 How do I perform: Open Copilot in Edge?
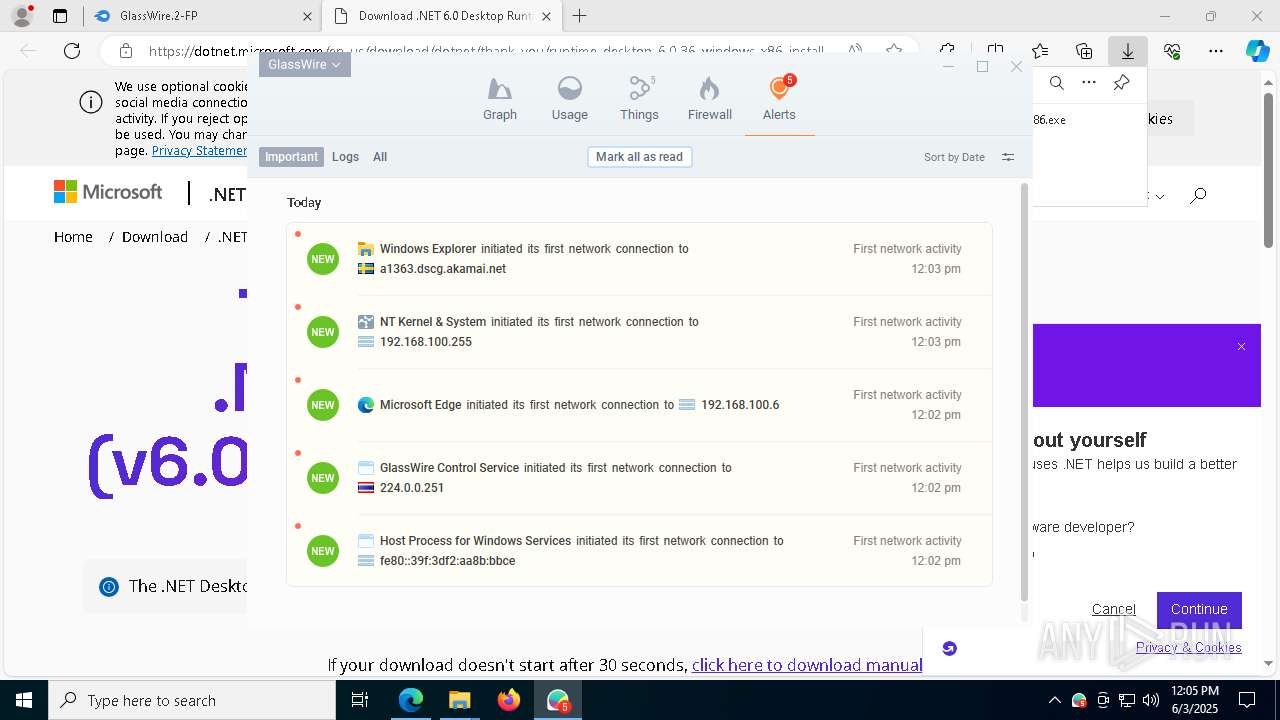click(x=1258, y=51)
